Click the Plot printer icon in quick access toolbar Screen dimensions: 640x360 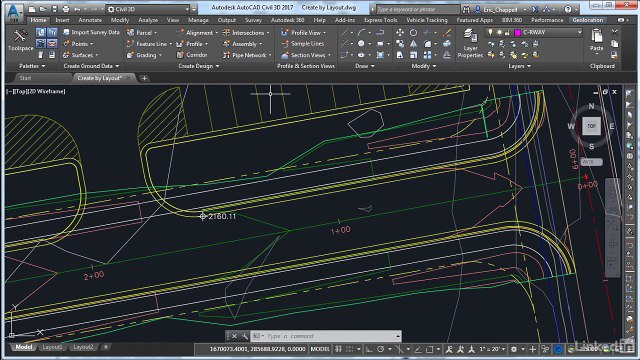(x=65, y=9)
